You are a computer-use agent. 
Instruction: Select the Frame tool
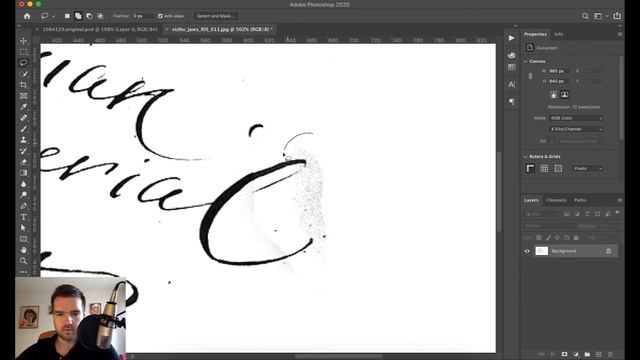pos(23,96)
